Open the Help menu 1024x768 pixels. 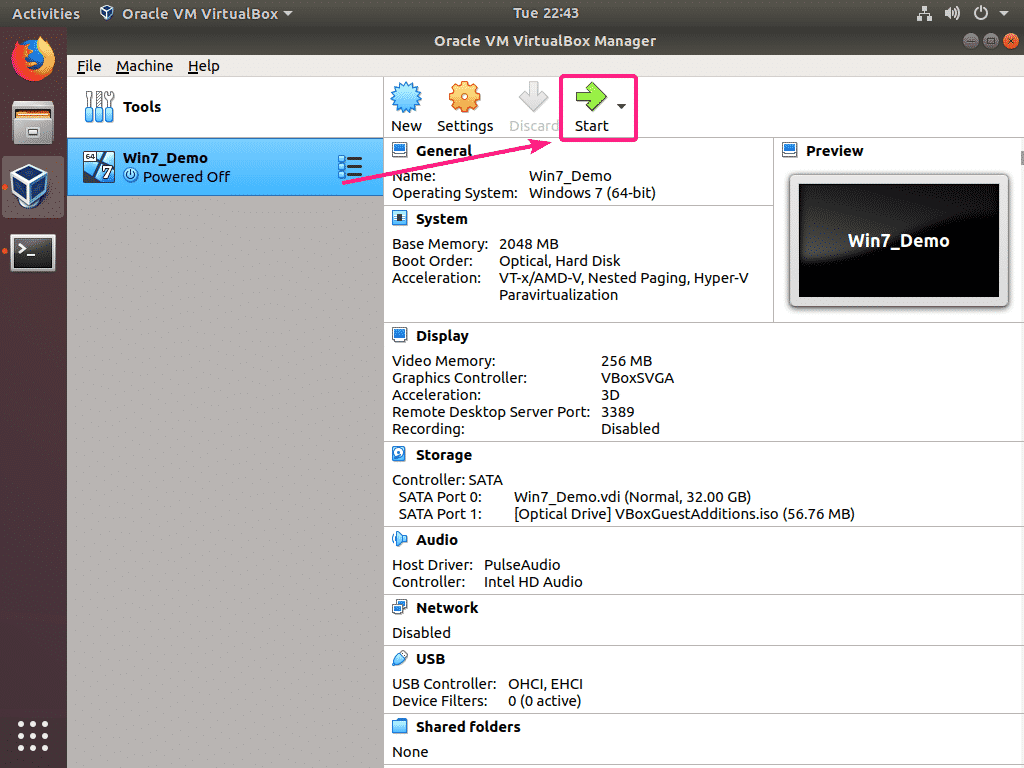[204, 66]
